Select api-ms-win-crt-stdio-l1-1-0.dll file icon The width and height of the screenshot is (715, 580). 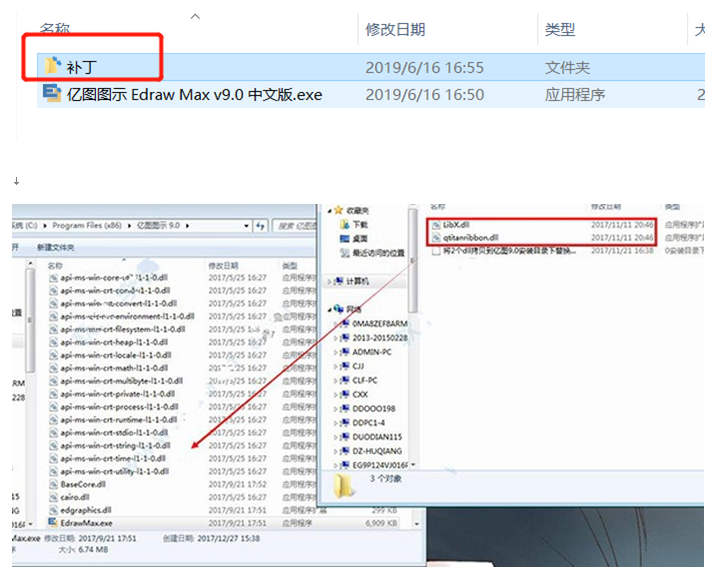pyautogui.click(x=53, y=433)
